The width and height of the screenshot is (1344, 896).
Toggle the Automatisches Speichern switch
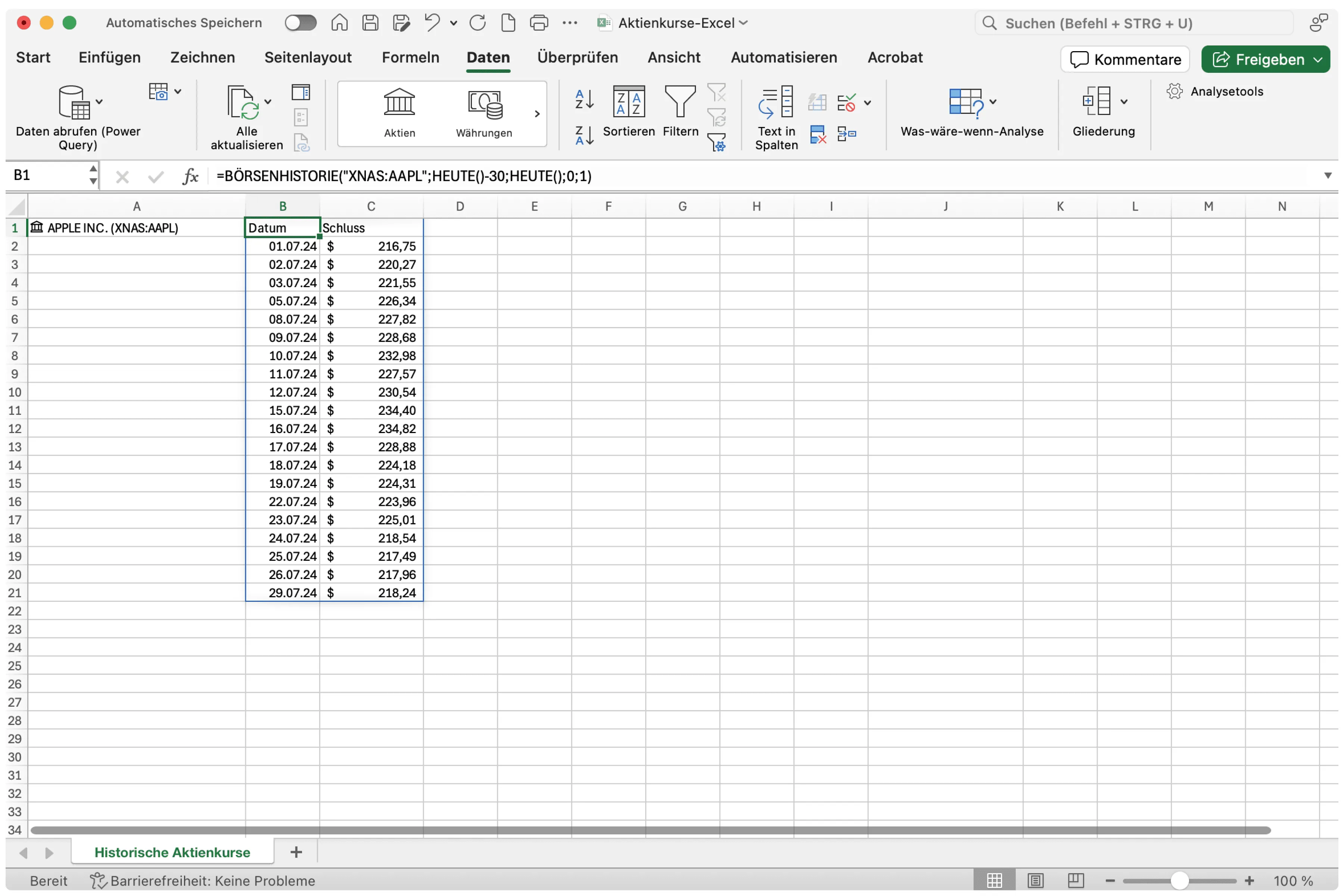301,23
